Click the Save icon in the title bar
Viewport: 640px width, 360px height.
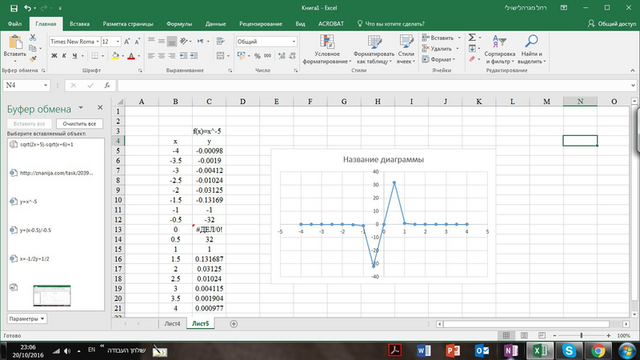(x=13, y=8)
